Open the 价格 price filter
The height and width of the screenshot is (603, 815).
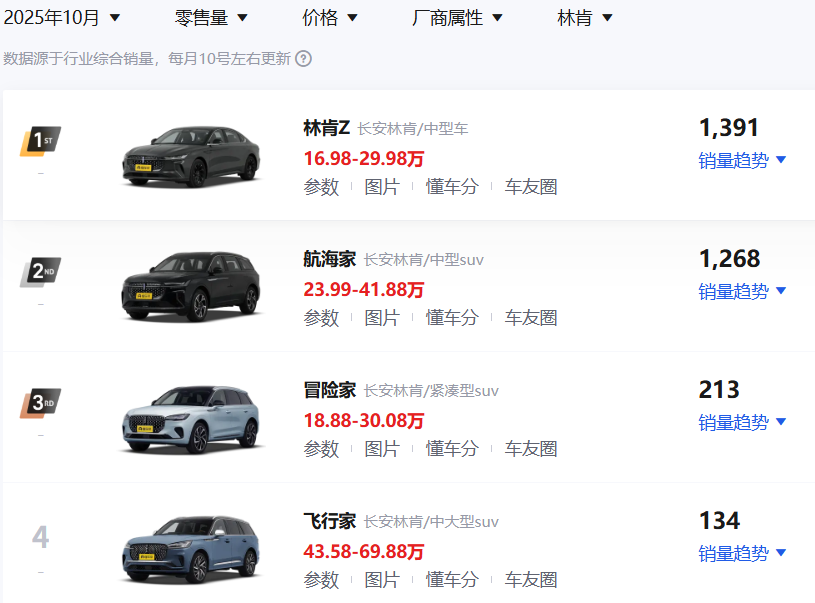(x=330, y=18)
